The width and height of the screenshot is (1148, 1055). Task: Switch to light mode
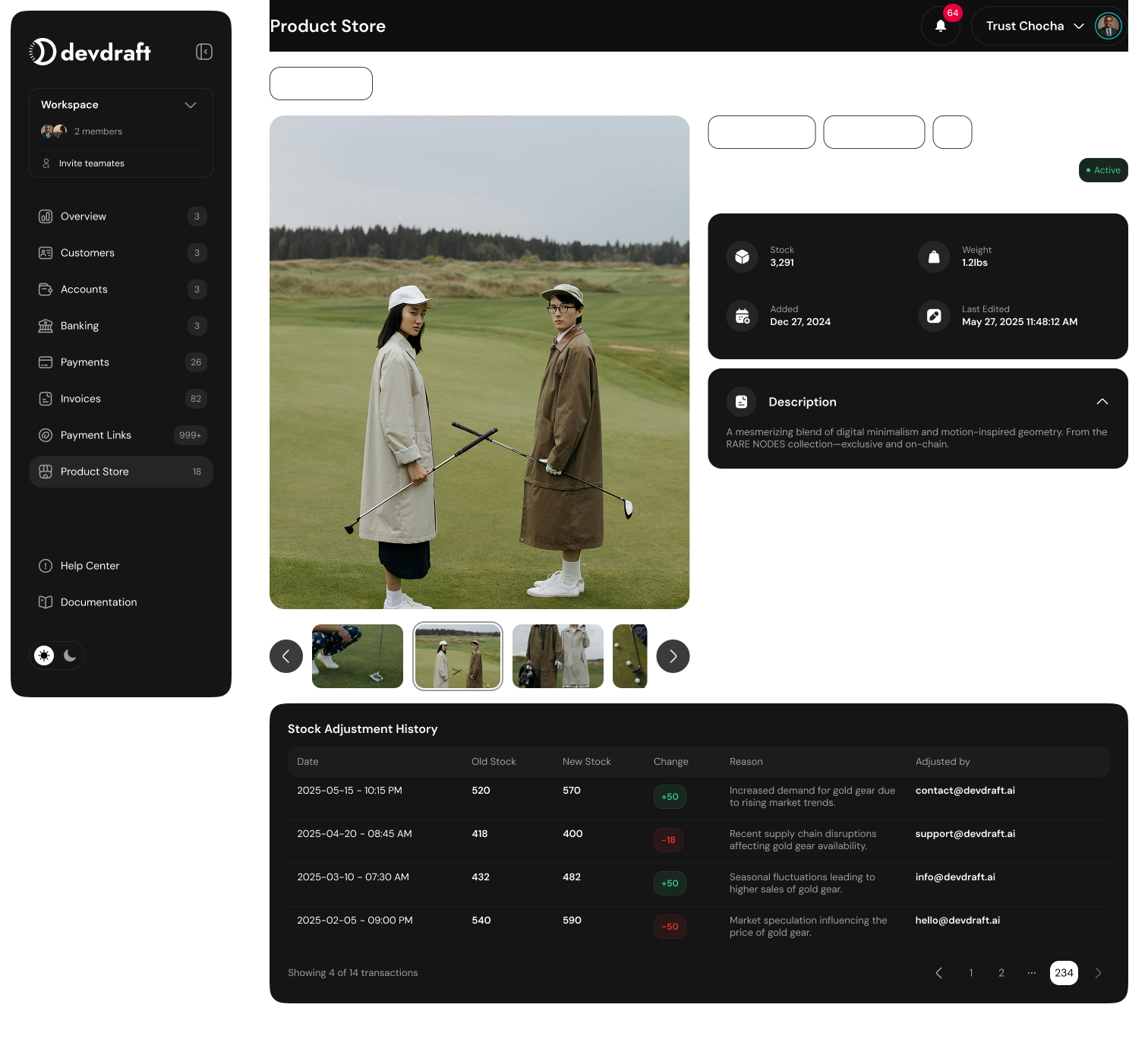(43, 655)
